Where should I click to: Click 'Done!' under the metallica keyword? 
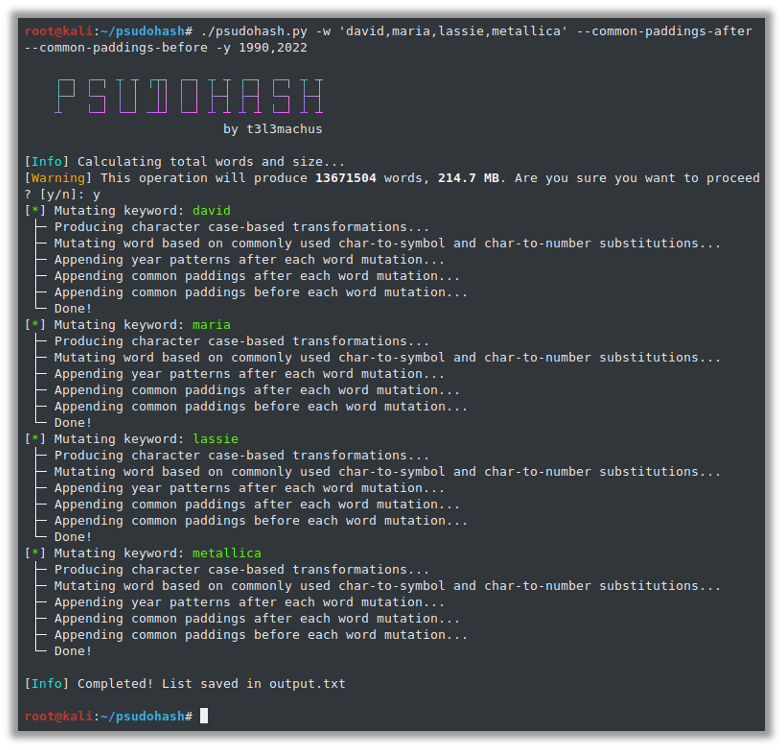73,651
